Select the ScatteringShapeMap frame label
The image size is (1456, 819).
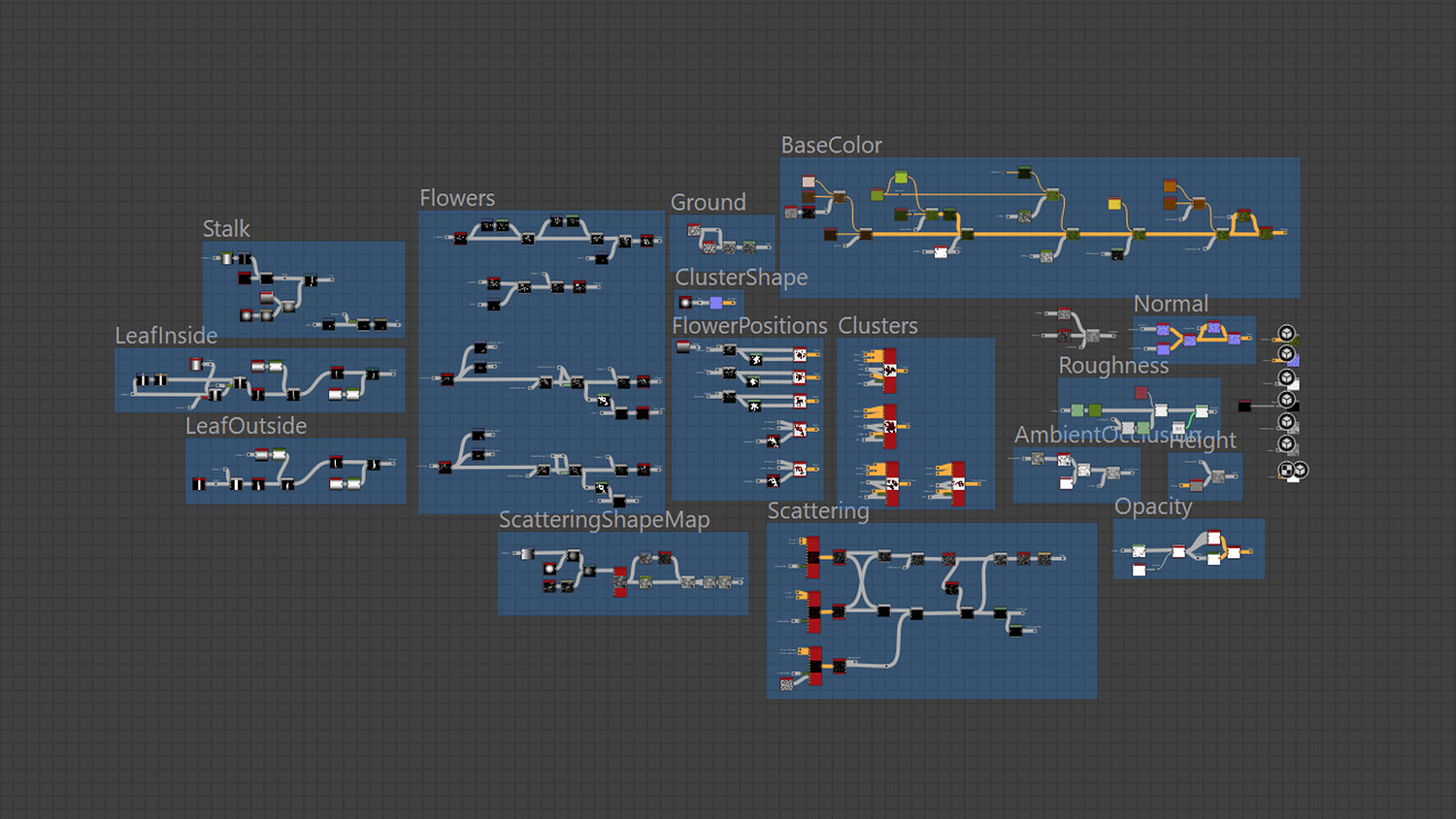(x=604, y=520)
